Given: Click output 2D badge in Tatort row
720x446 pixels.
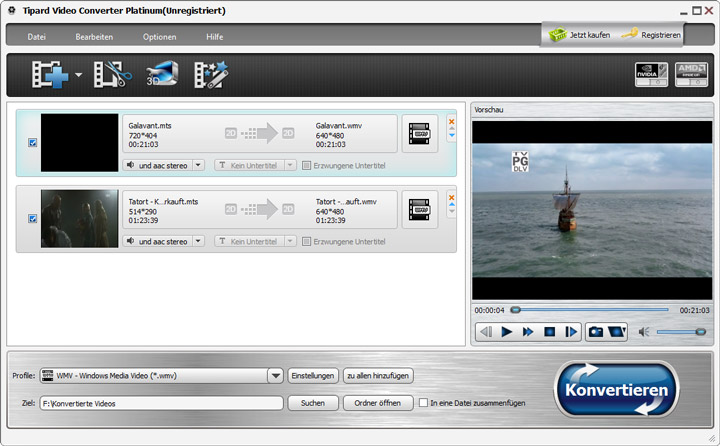Looking at the screenshot, I should click(288, 209).
